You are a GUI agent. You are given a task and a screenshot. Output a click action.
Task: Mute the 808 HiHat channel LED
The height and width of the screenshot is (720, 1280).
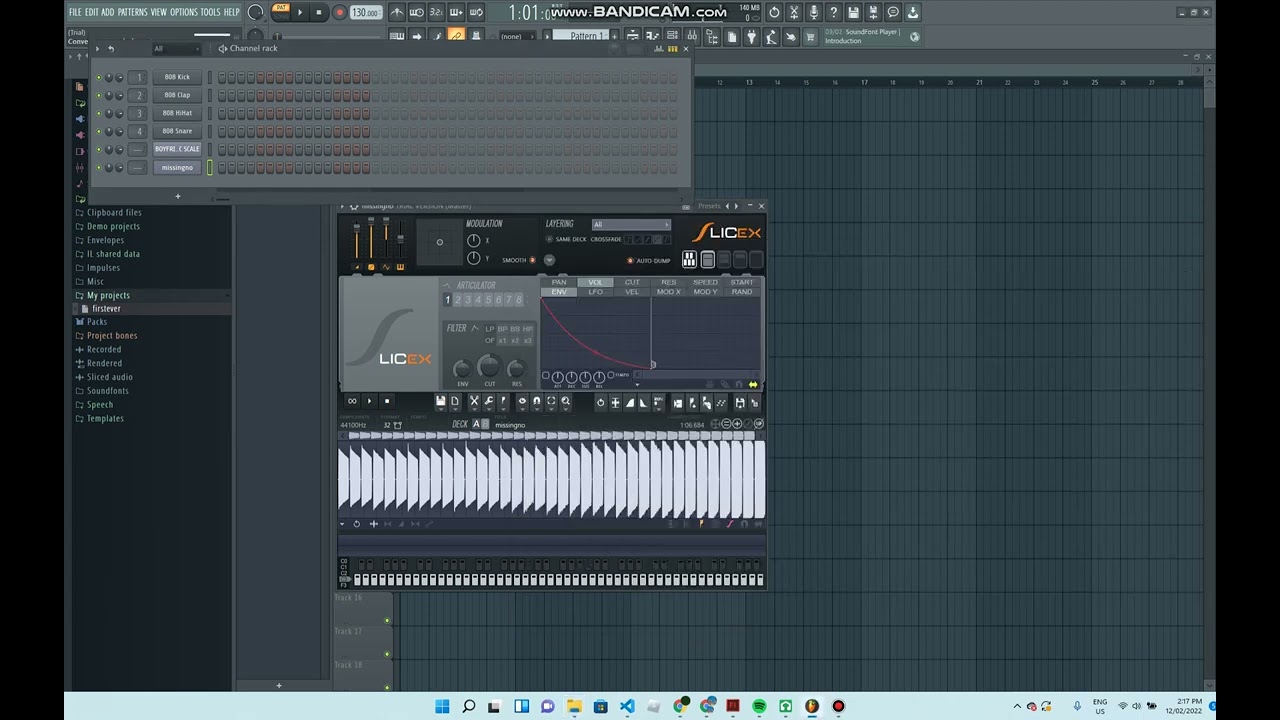point(99,113)
